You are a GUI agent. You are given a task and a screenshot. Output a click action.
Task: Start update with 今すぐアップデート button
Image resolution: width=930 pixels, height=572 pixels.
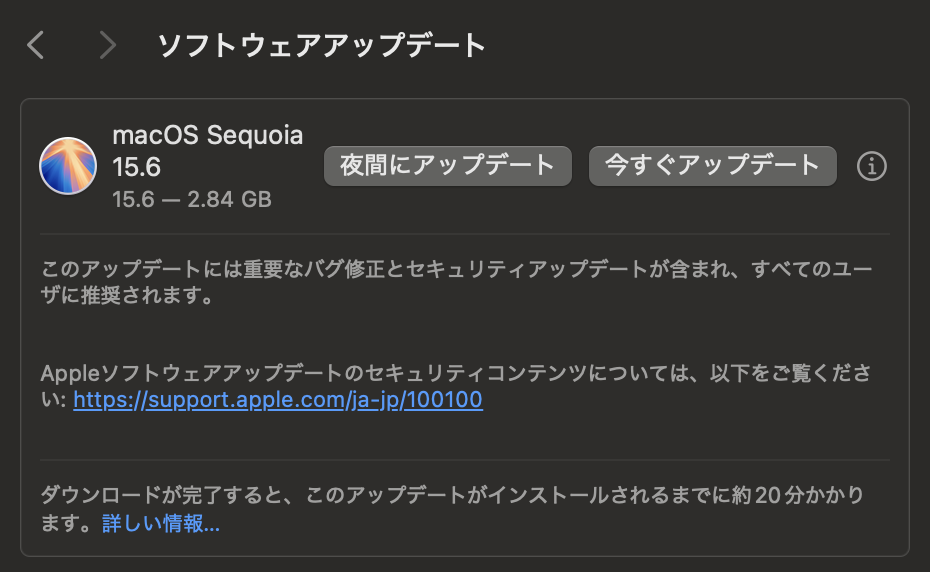[x=712, y=166]
